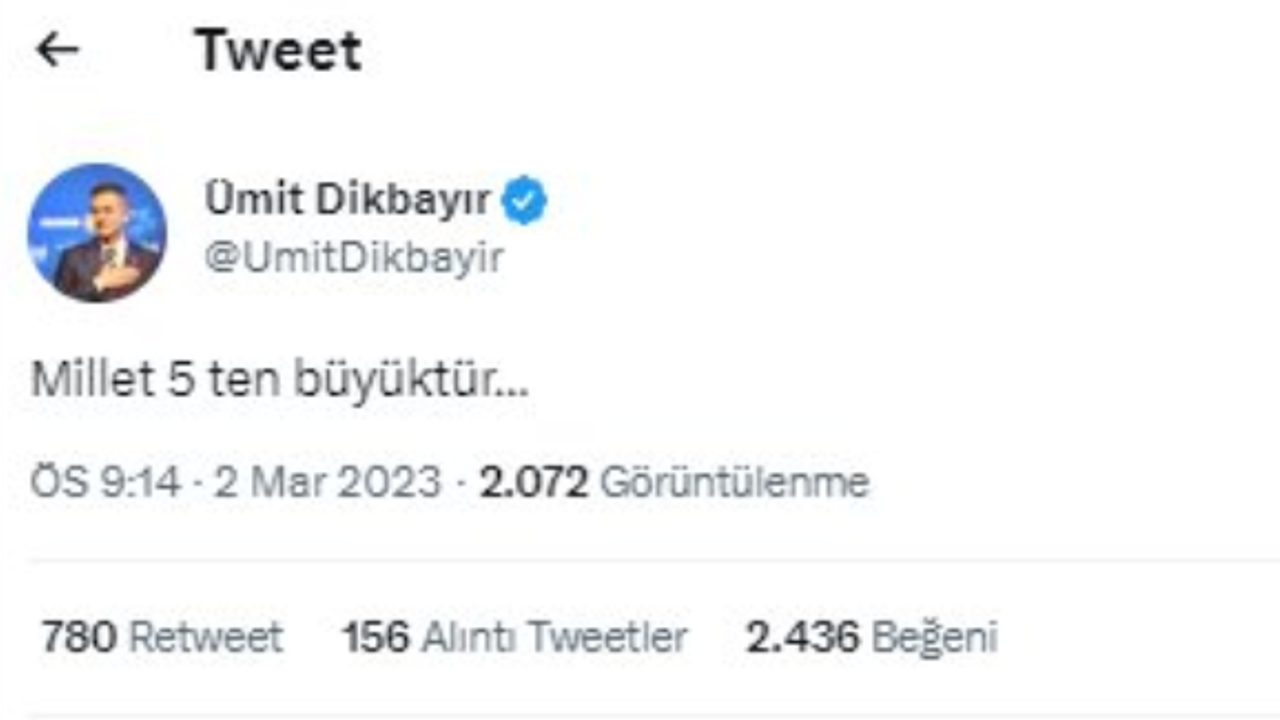Image resolution: width=1280 pixels, height=720 pixels.
Task: Click the ÖS 9:14 timestamp
Action: [x=106, y=483]
